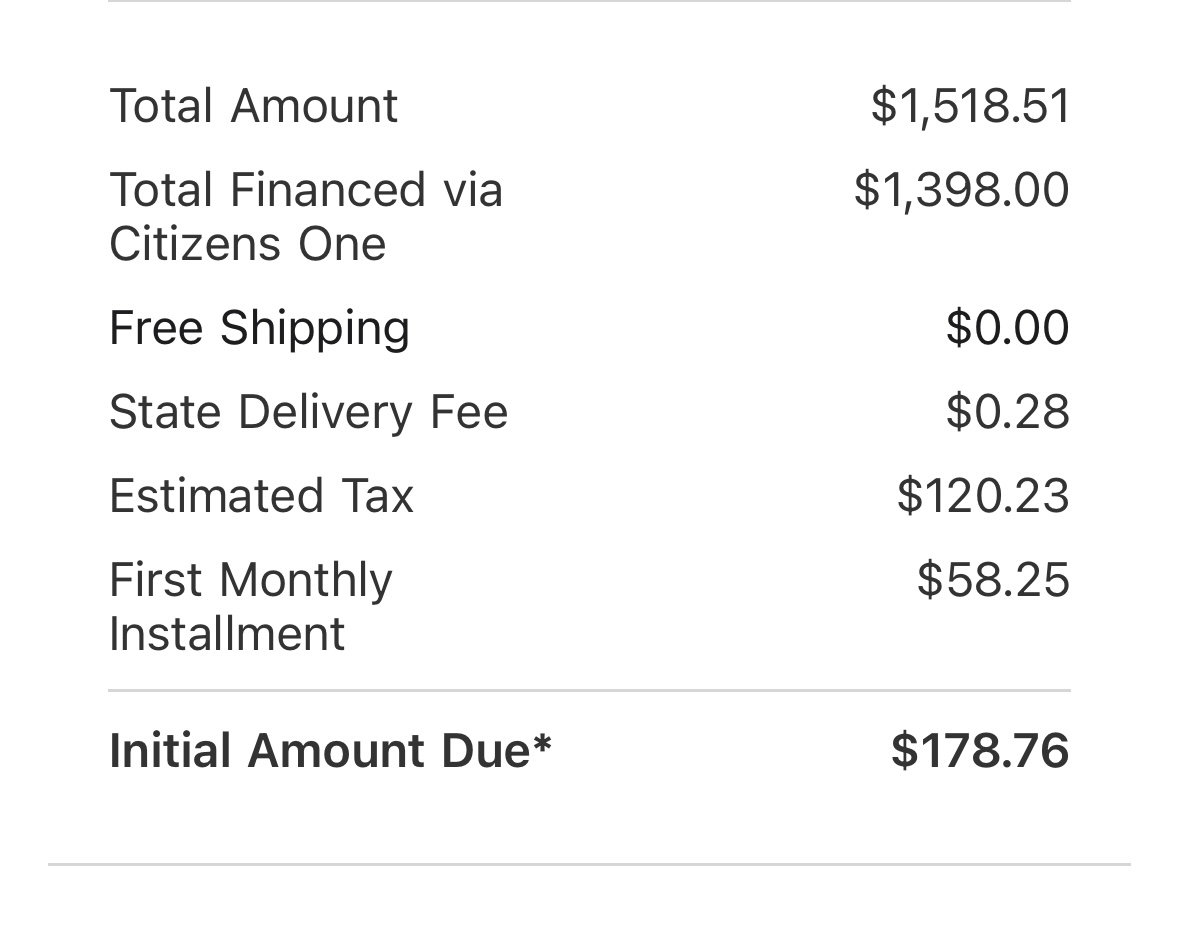Click the Citizens One text
Screen dimensions: 1179x936
(247, 244)
